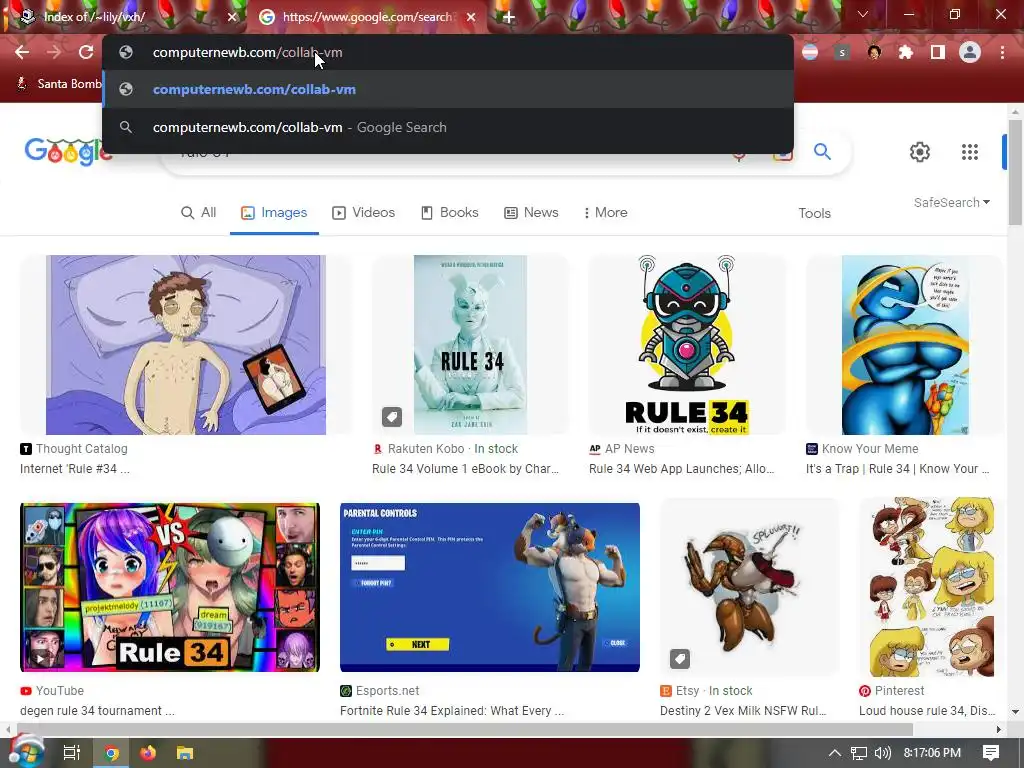Reload the page with the refresh icon
Viewport: 1024px width, 768px height.
[x=86, y=52]
